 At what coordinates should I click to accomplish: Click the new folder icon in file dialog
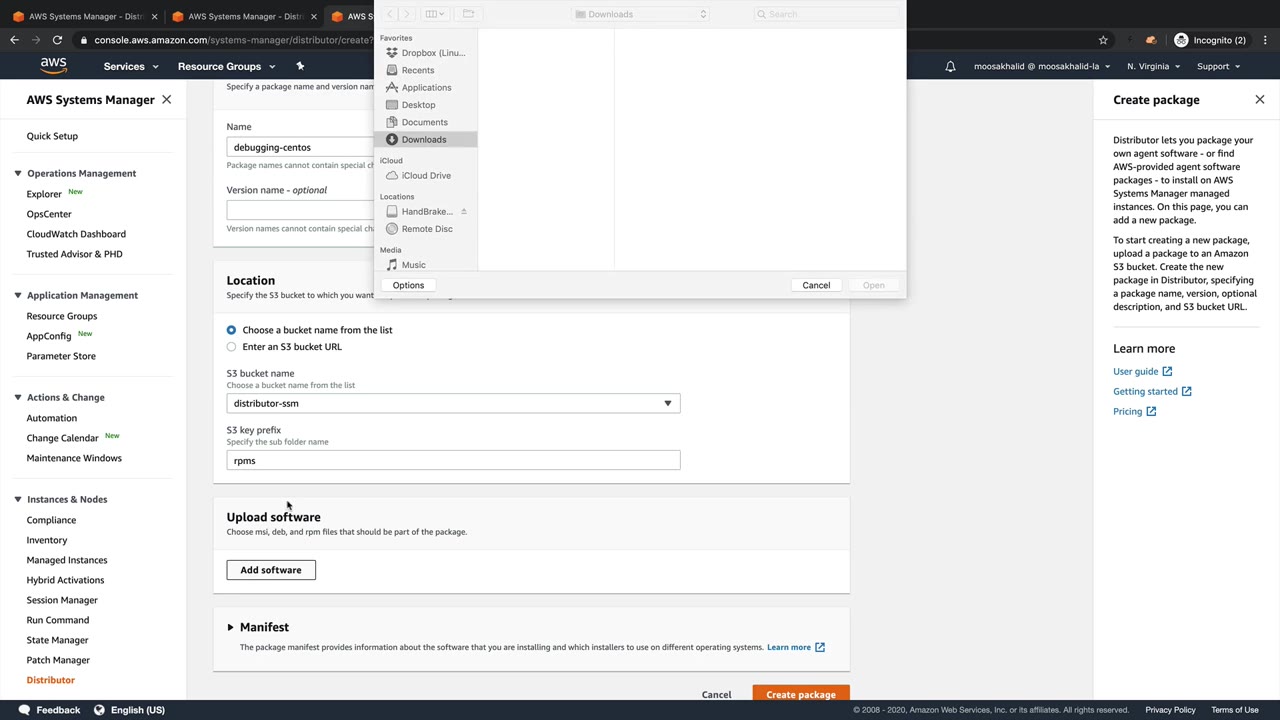pos(468,14)
